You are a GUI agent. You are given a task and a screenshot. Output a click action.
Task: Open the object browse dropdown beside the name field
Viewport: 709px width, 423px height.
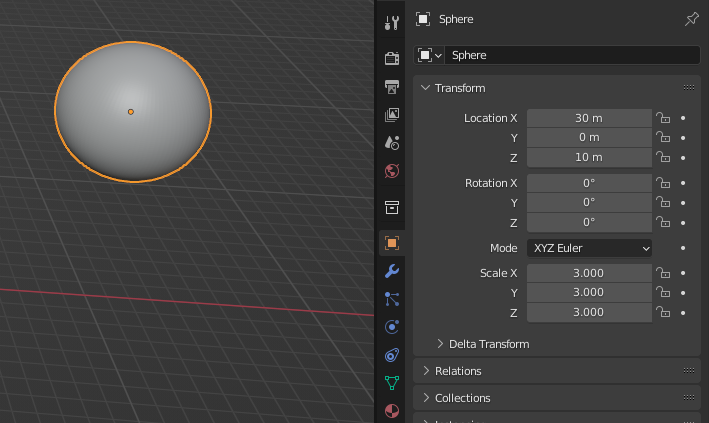[429, 55]
